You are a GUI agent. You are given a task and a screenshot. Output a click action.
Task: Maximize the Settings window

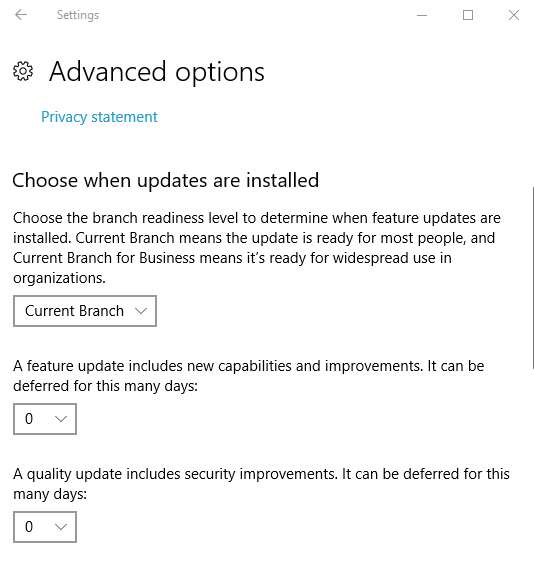tap(468, 15)
